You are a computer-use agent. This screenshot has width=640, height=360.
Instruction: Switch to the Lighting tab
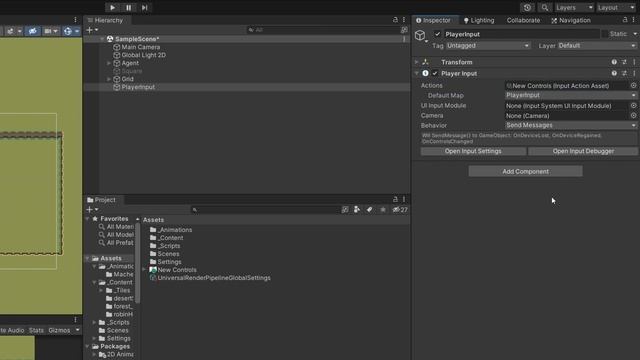point(478,20)
